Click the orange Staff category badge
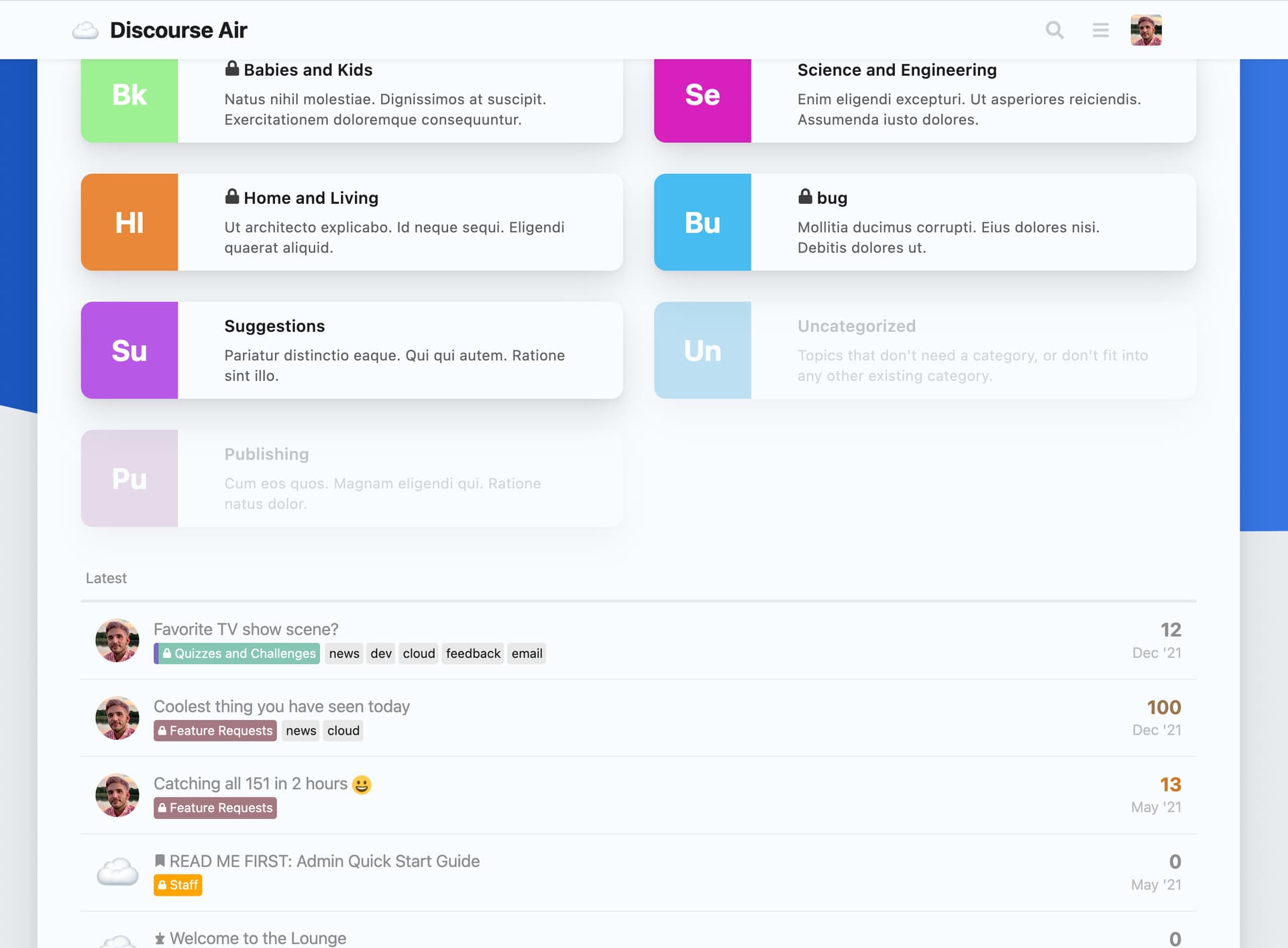1288x948 pixels. coord(178,885)
